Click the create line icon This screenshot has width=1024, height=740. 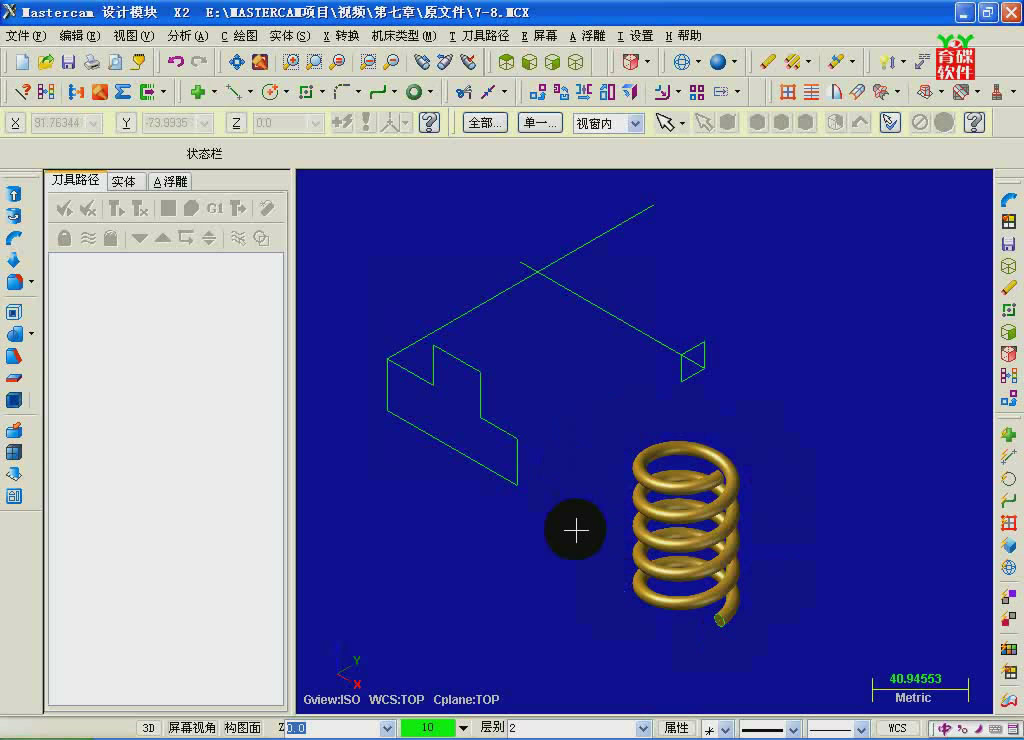(233, 92)
